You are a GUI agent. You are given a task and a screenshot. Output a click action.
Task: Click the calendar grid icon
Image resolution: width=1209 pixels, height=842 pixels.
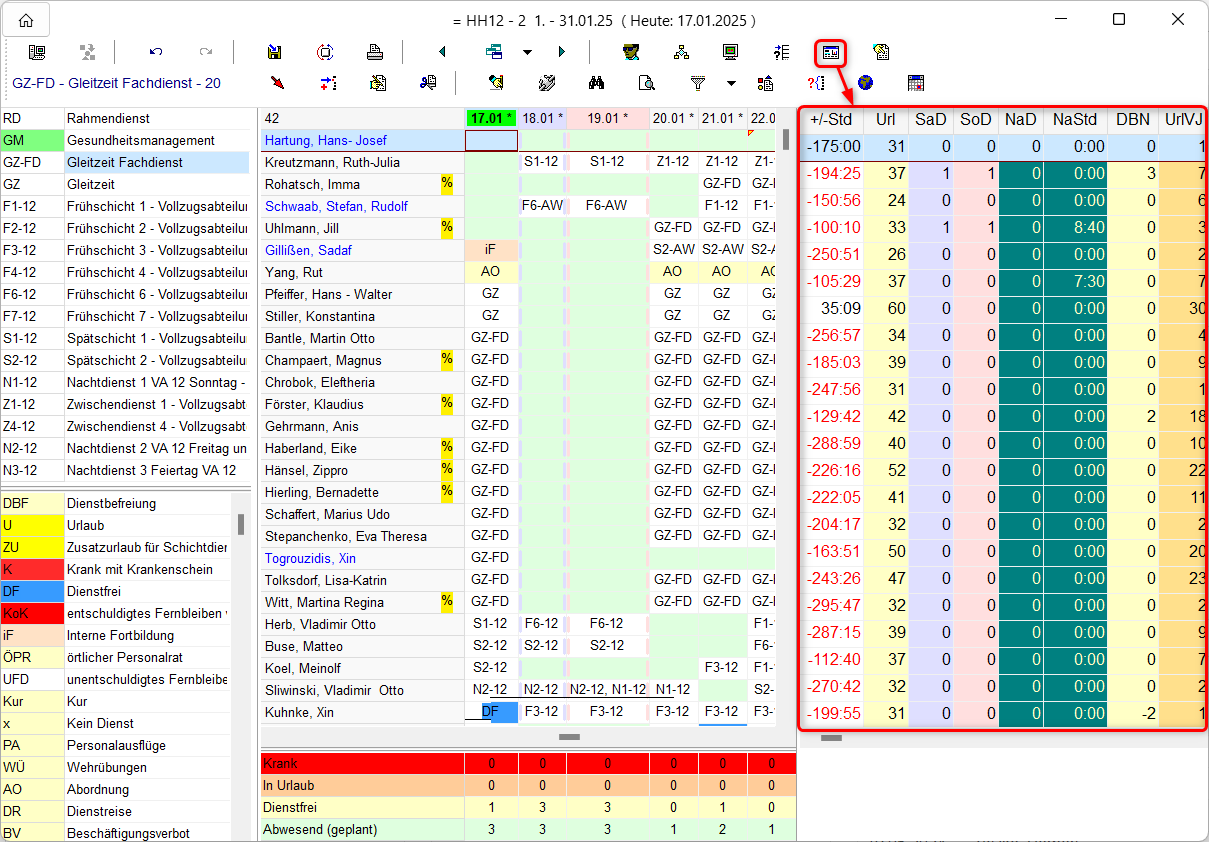pos(915,83)
